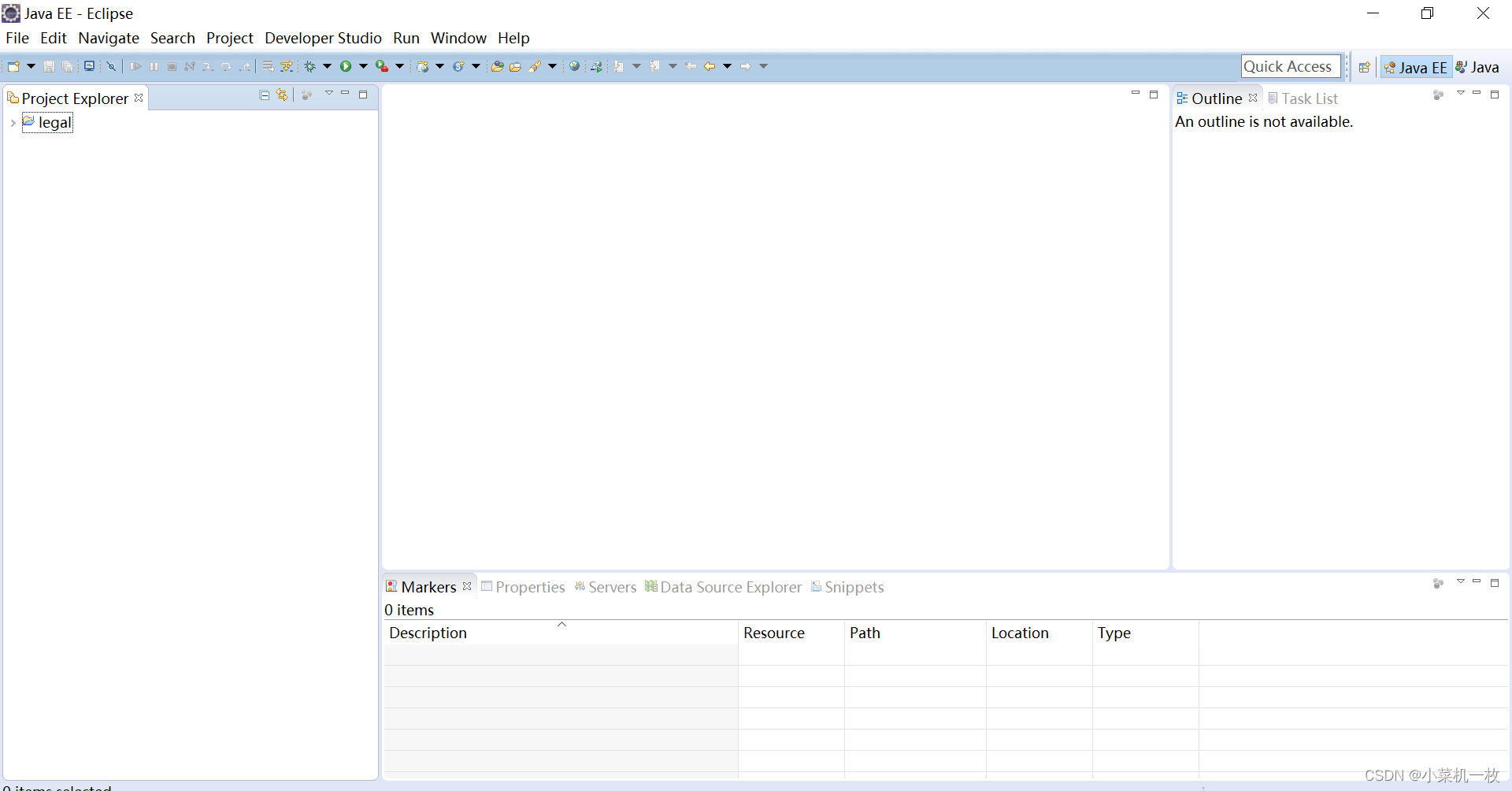
Task: Click the Search flashlight icon
Action: click(x=535, y=66)
